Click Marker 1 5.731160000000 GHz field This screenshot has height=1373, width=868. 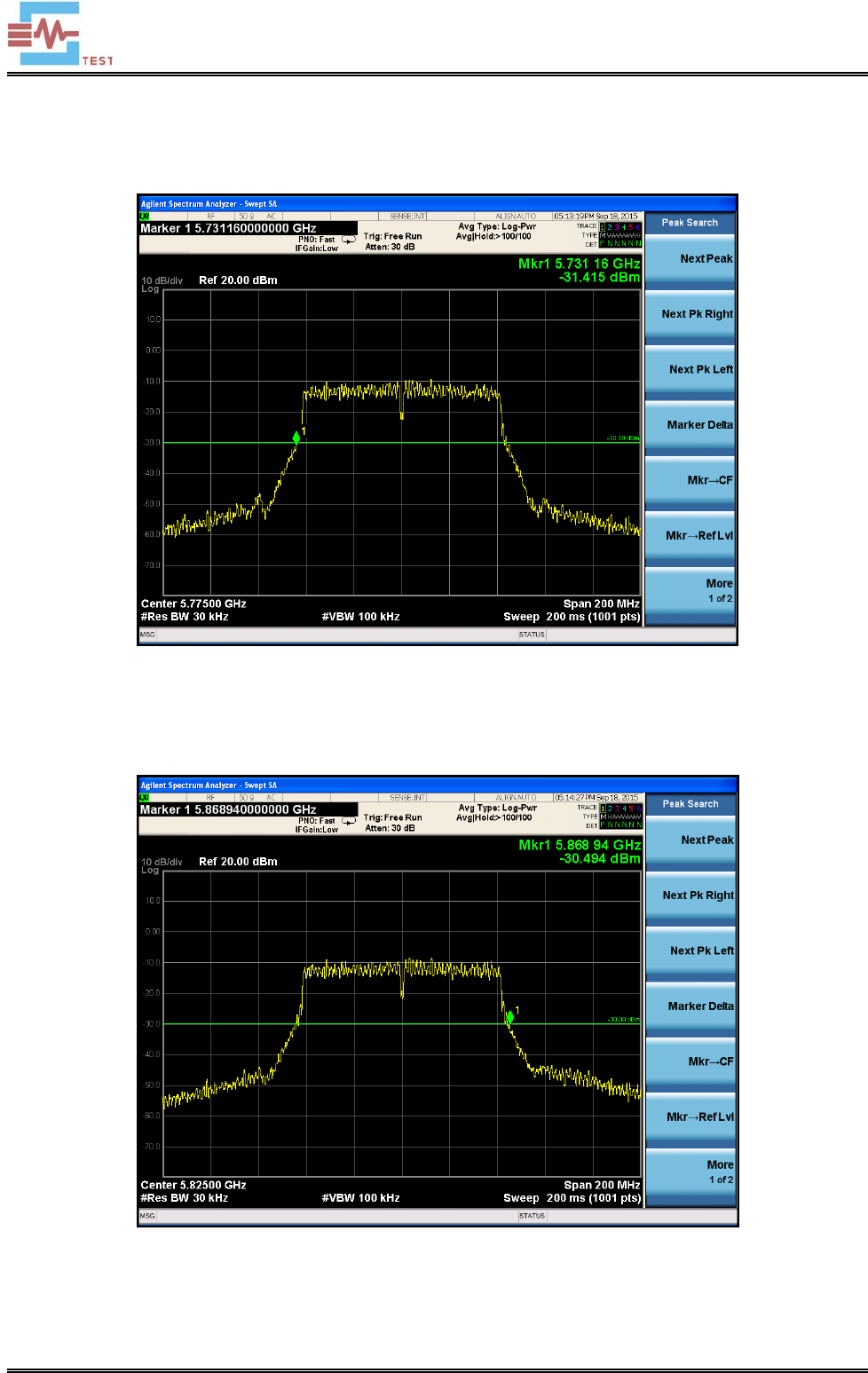coord(248,228)
